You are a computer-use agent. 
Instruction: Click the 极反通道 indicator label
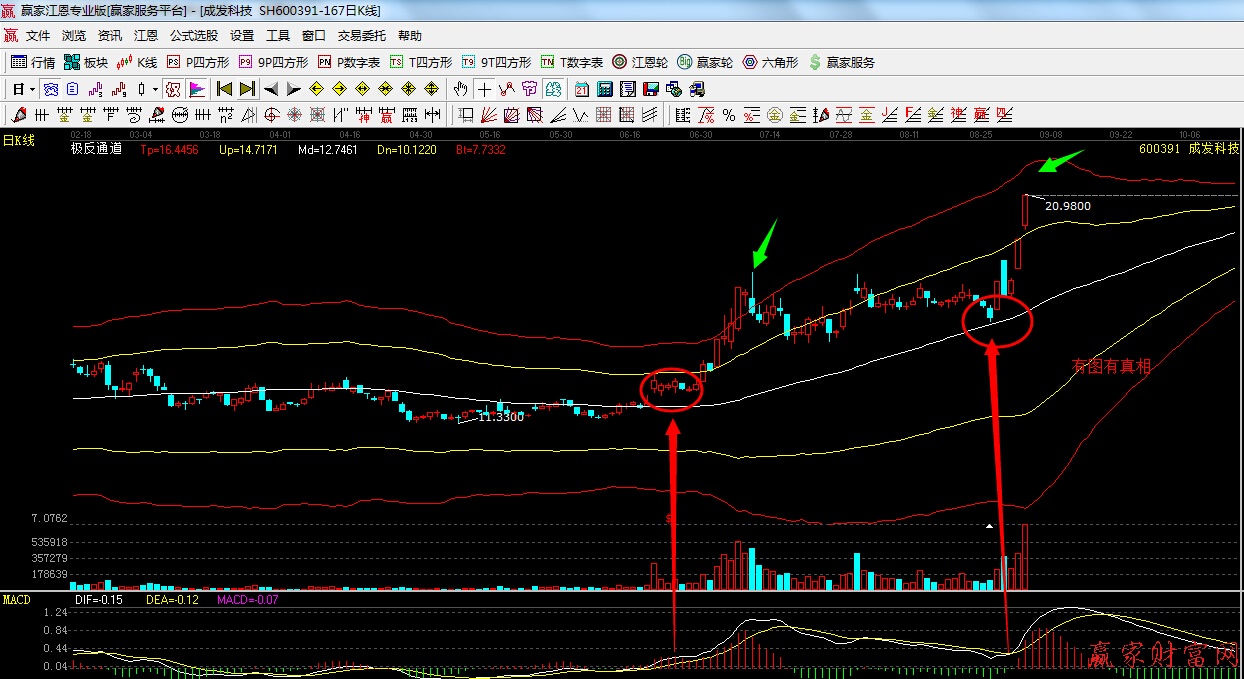tap(96, 149)
